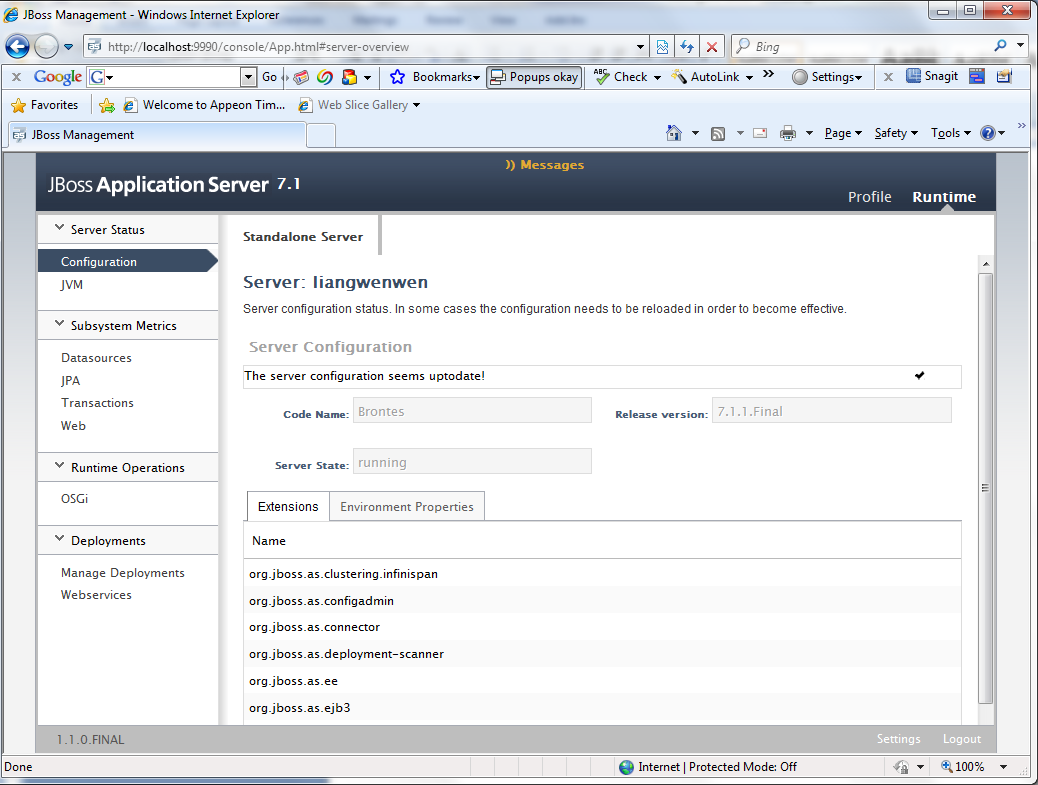
Task: Open Transactions metrics
Action: tap(97, 402)
